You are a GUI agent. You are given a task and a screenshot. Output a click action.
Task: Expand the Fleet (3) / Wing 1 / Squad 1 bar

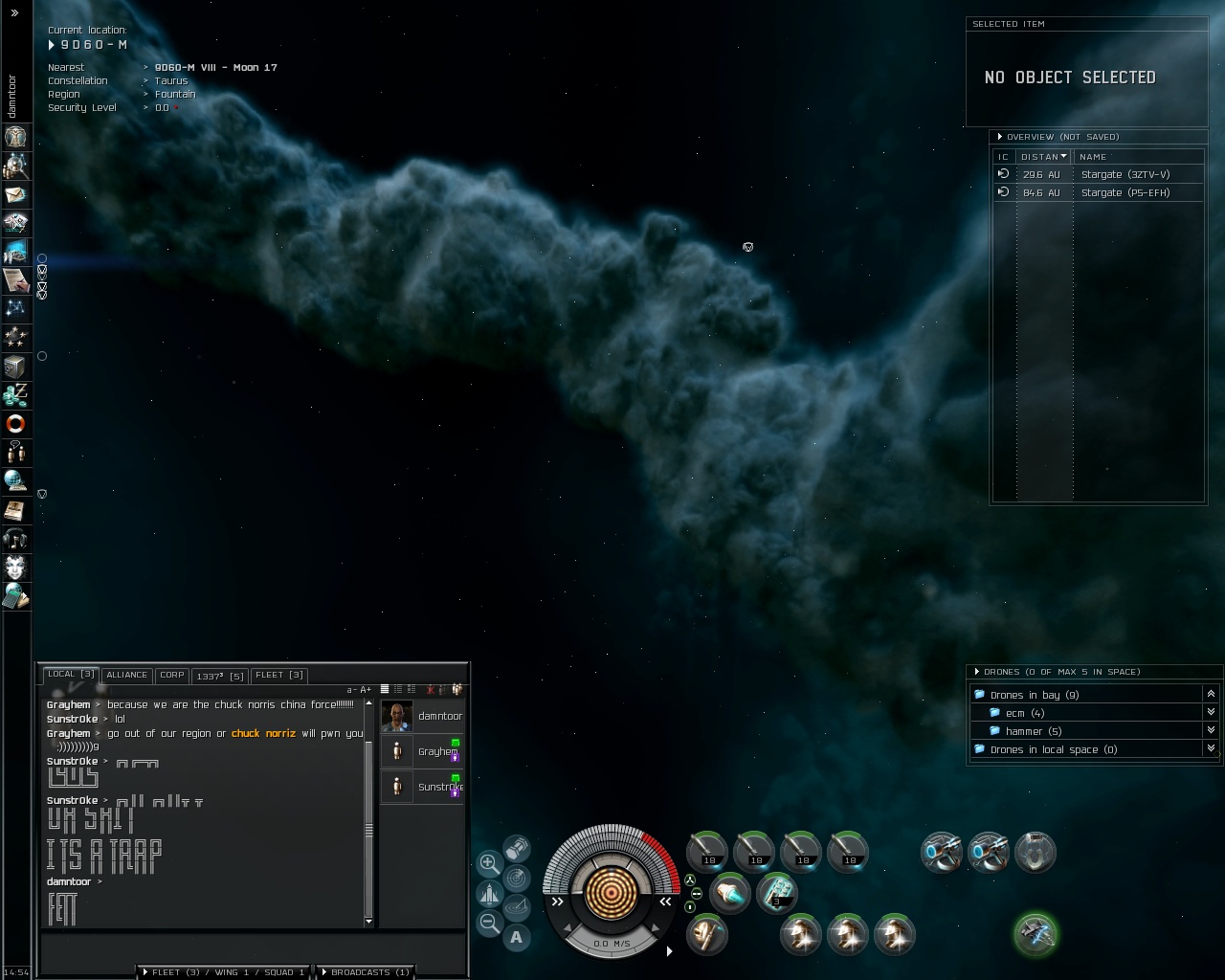224,972
